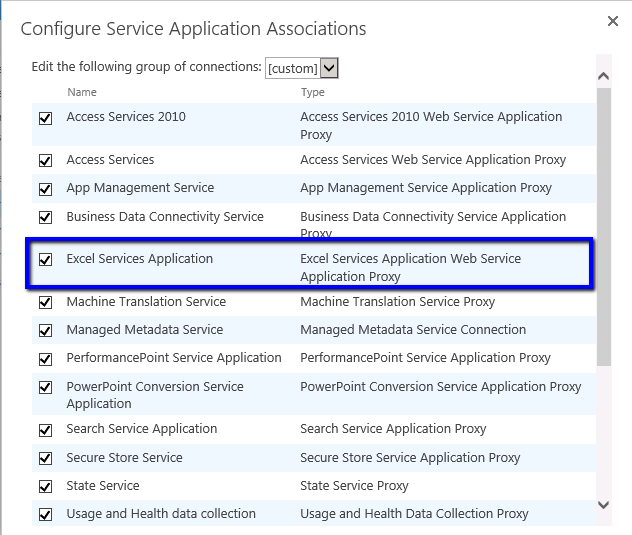Click 'Search Service Application' name text
This screenshot has height=535, width=632.
142,429
